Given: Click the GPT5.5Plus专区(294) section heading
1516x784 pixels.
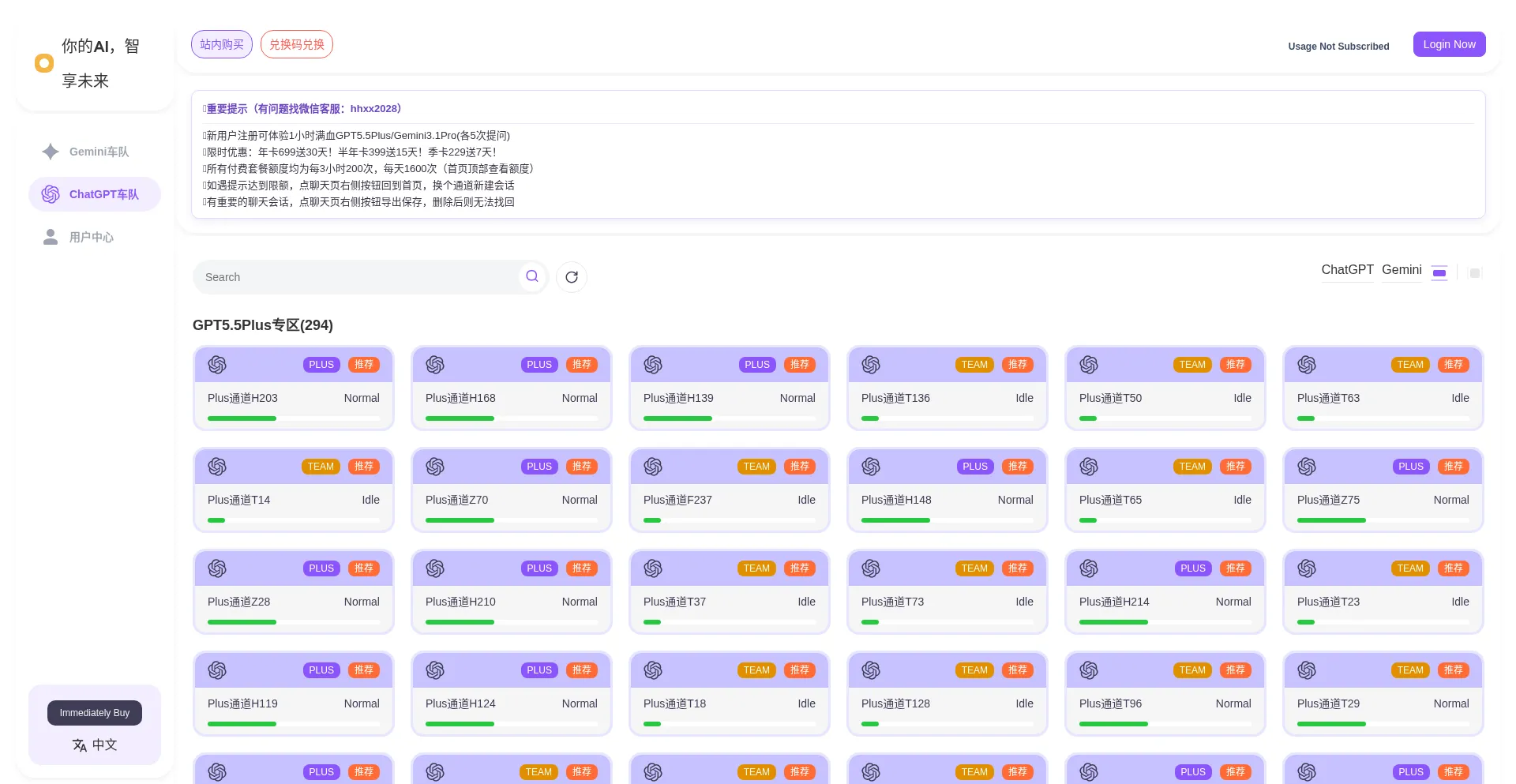Looking at the screenshot, I should (263, 325).
